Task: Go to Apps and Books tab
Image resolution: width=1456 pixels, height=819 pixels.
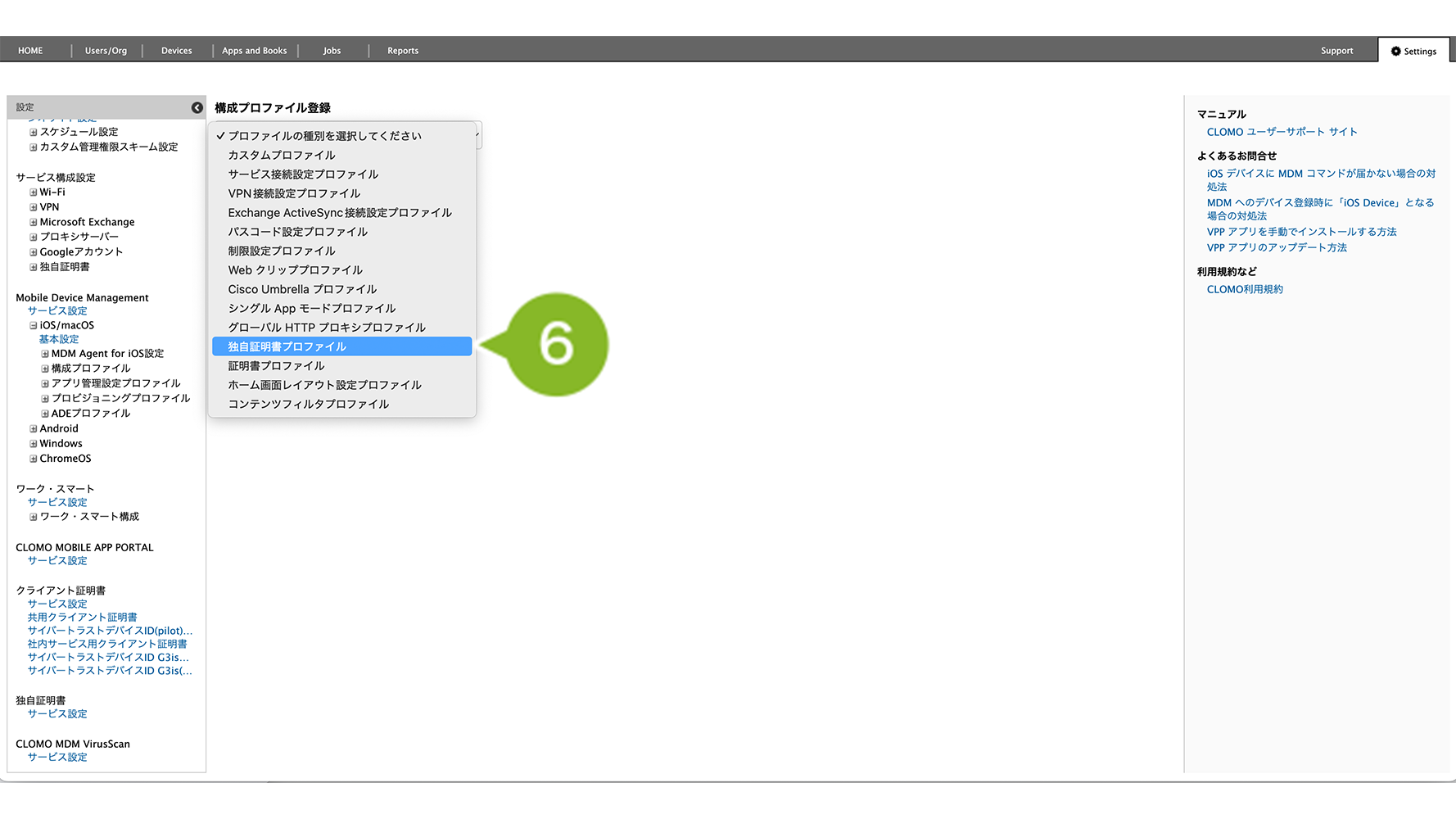Action: pyautogui.click(x=254, y=51)
